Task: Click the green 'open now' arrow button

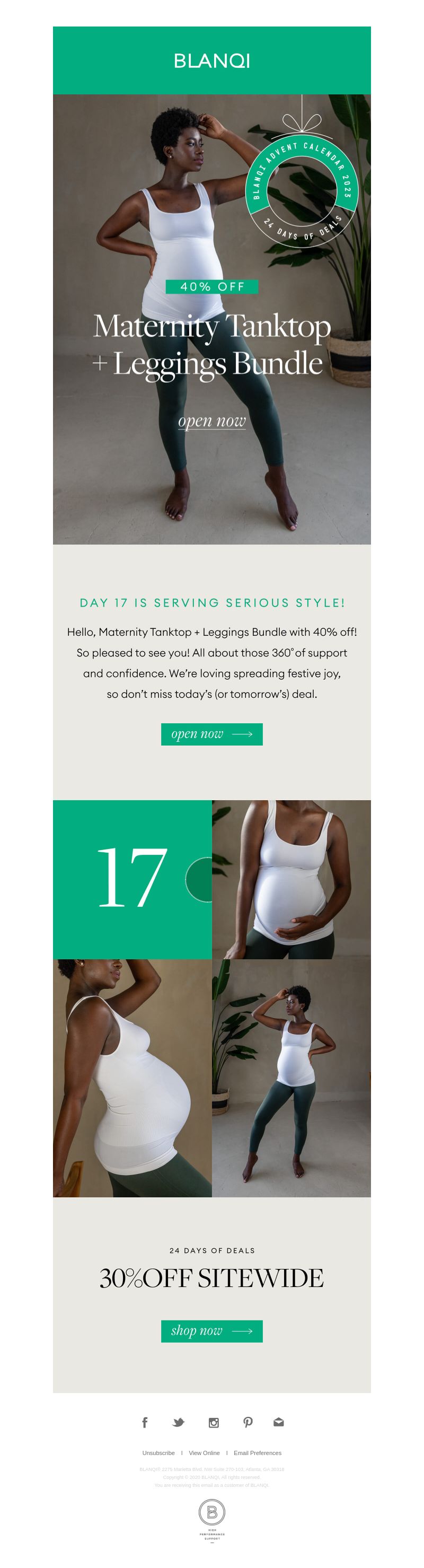Action: [x=211, y=734]
